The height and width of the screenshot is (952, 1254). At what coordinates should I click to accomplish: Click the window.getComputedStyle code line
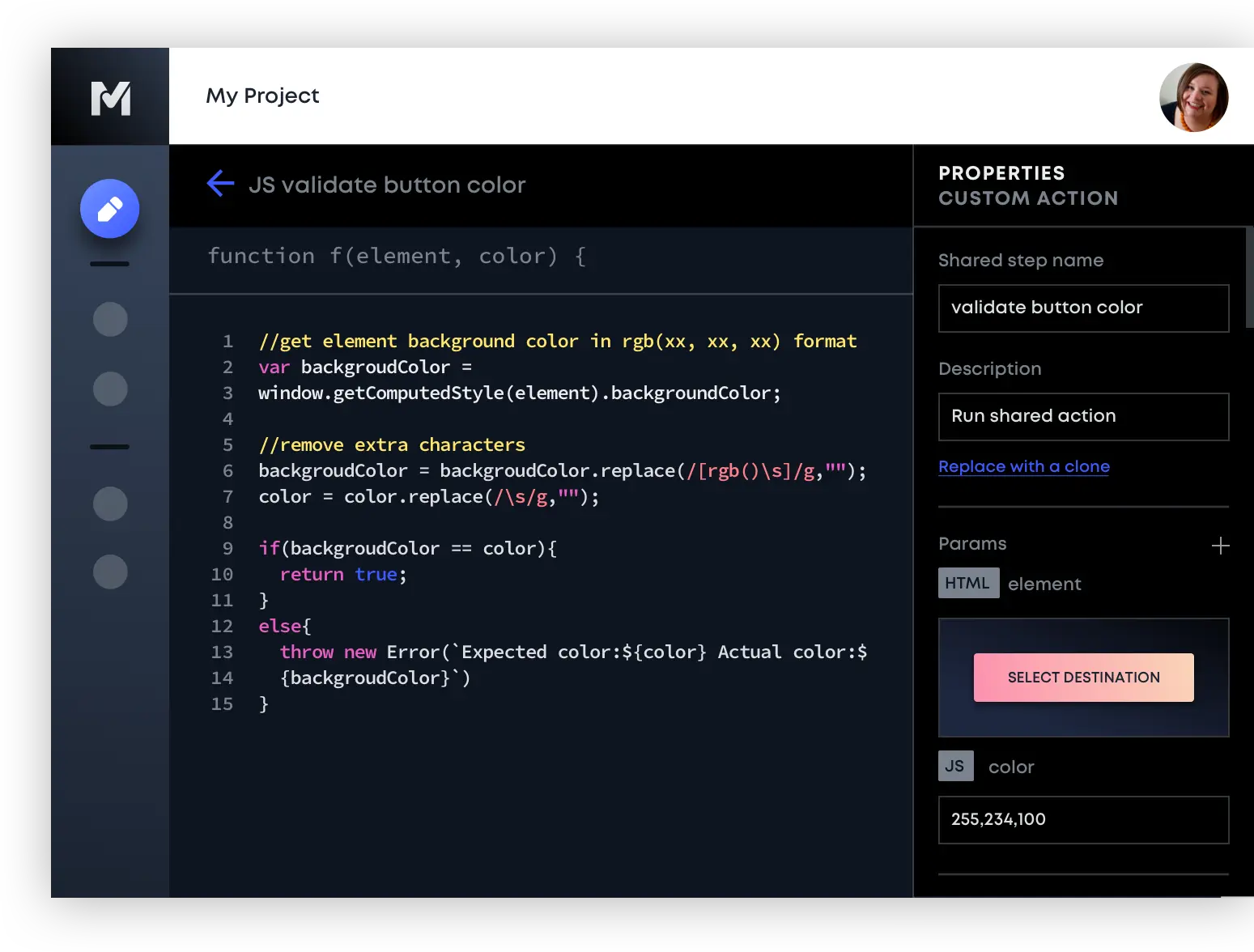[x=520, y=393]
